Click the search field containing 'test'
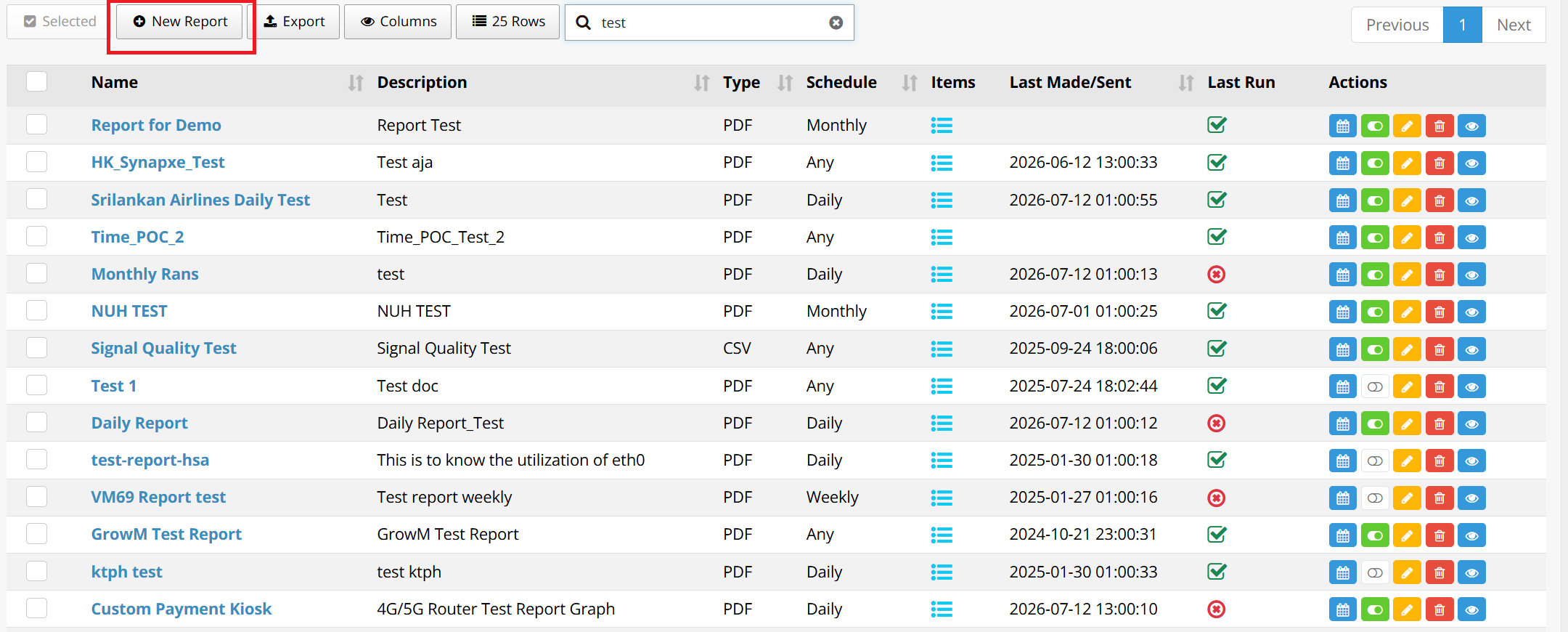 [x=709, y=23]
